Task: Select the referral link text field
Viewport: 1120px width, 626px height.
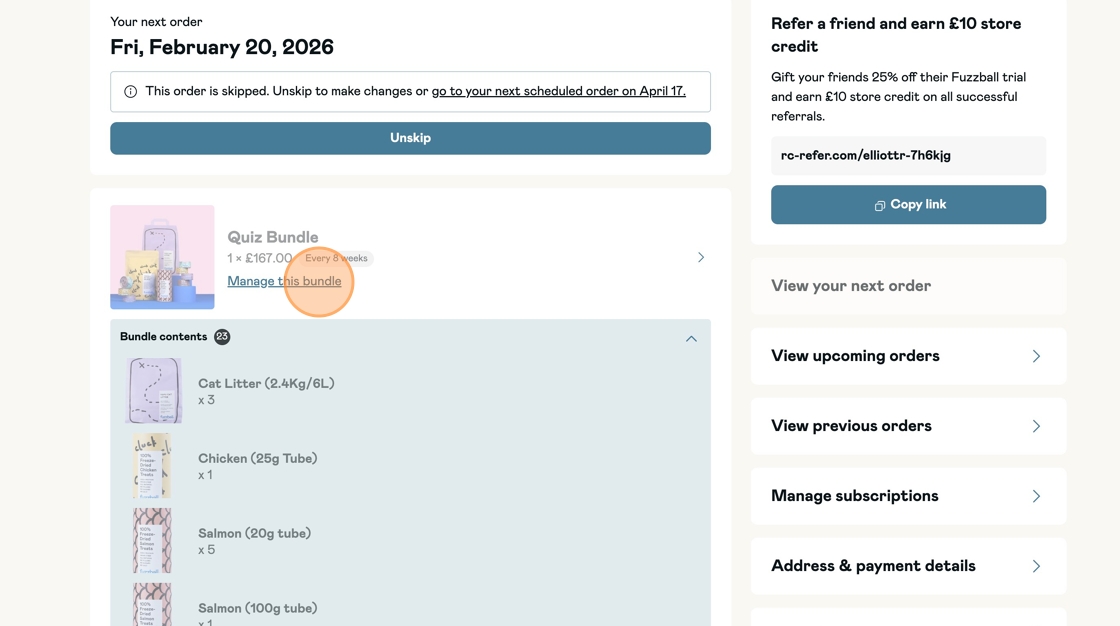Action: (x=908, y=156)
